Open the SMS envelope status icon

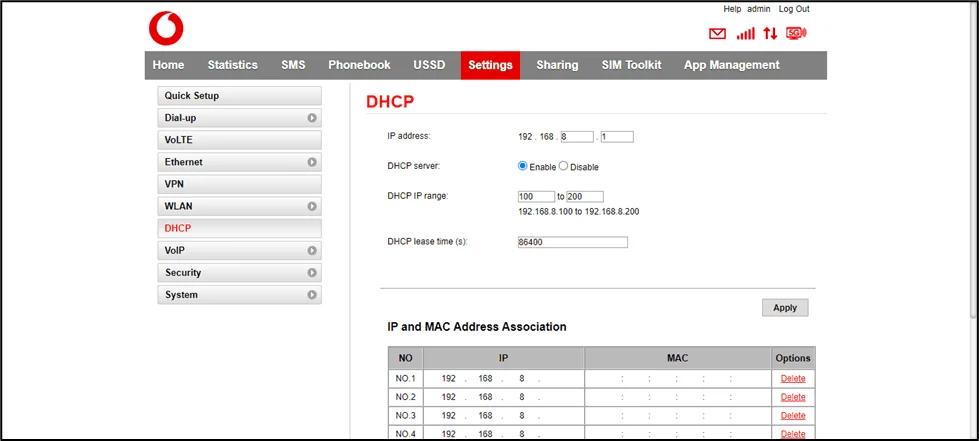click(x=718, y=34)
